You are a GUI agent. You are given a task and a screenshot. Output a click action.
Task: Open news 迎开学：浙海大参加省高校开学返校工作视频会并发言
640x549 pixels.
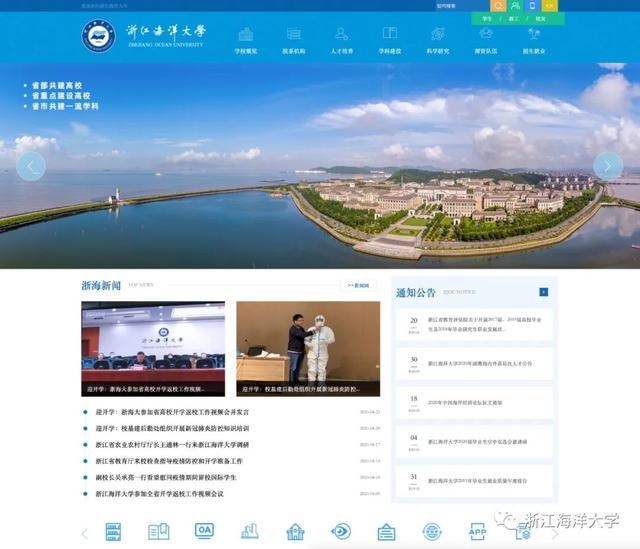(x=172, y=412)
